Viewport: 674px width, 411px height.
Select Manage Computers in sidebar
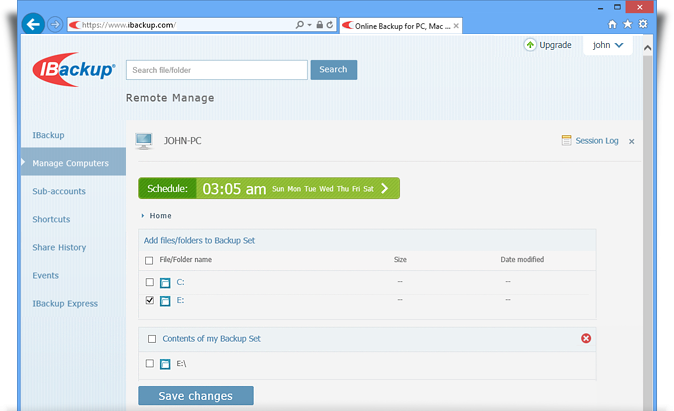[73, 163]
